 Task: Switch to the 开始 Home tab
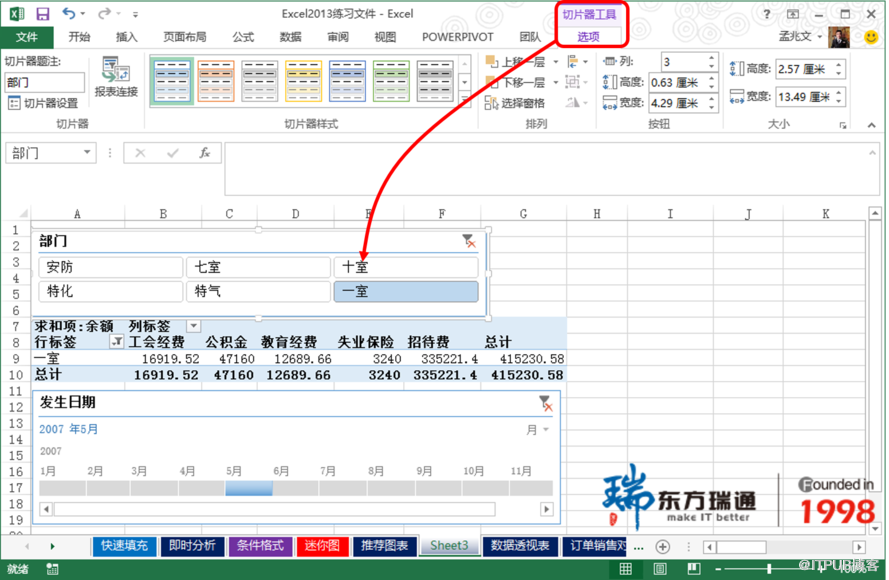(79, 37)
